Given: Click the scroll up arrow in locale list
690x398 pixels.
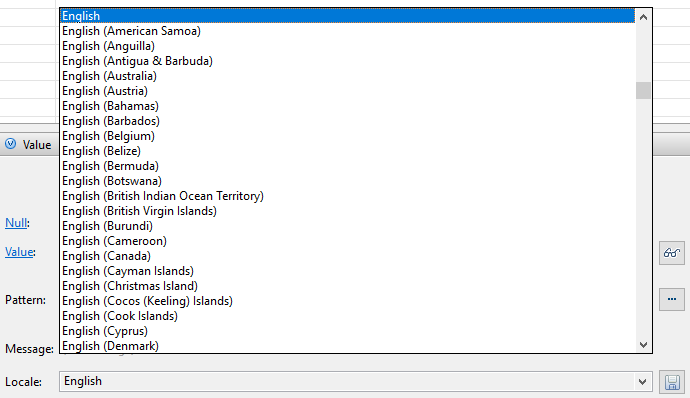Looking at the screenshot, I should pos(643,18).
